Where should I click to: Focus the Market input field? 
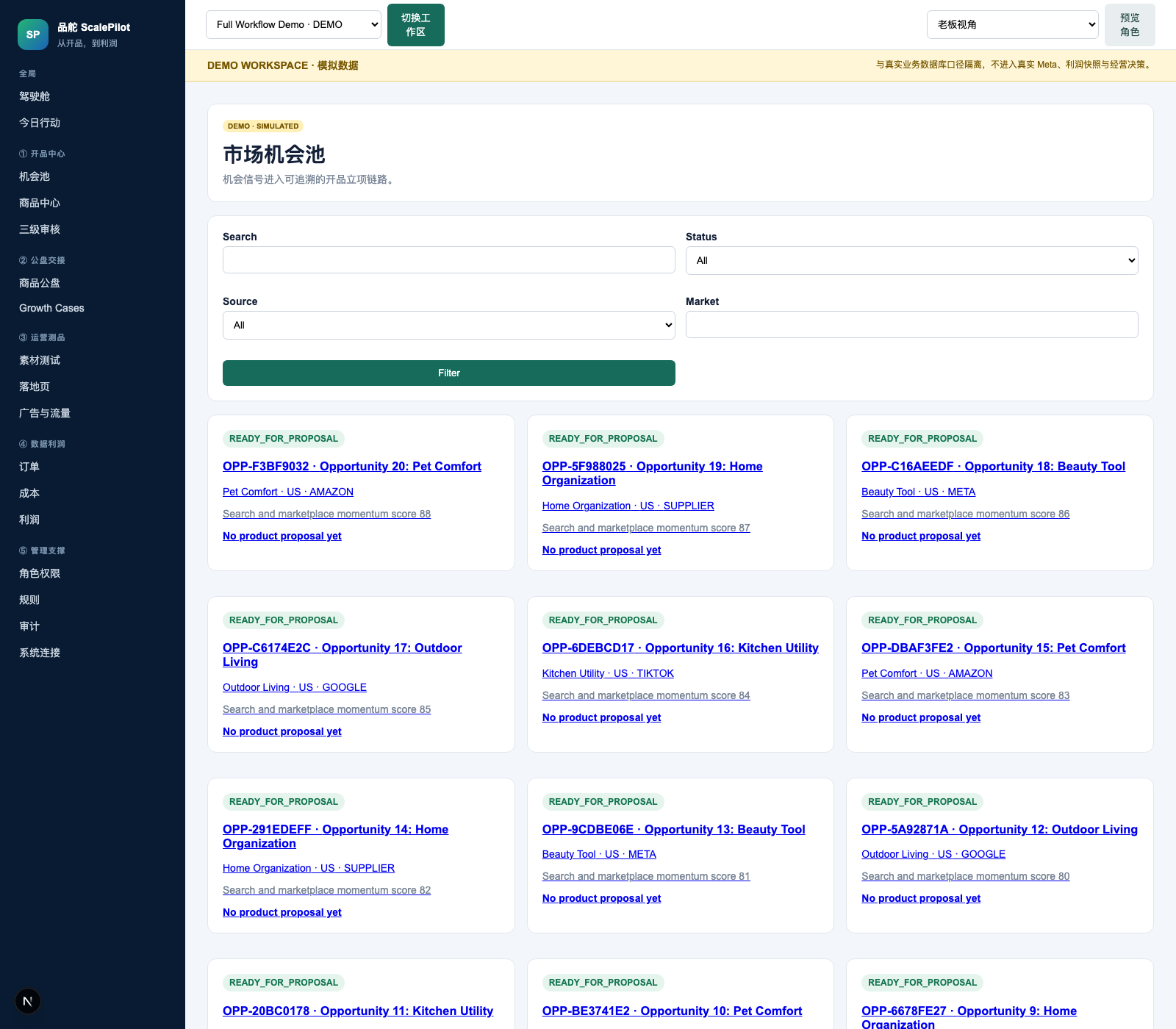coord(911,324)
